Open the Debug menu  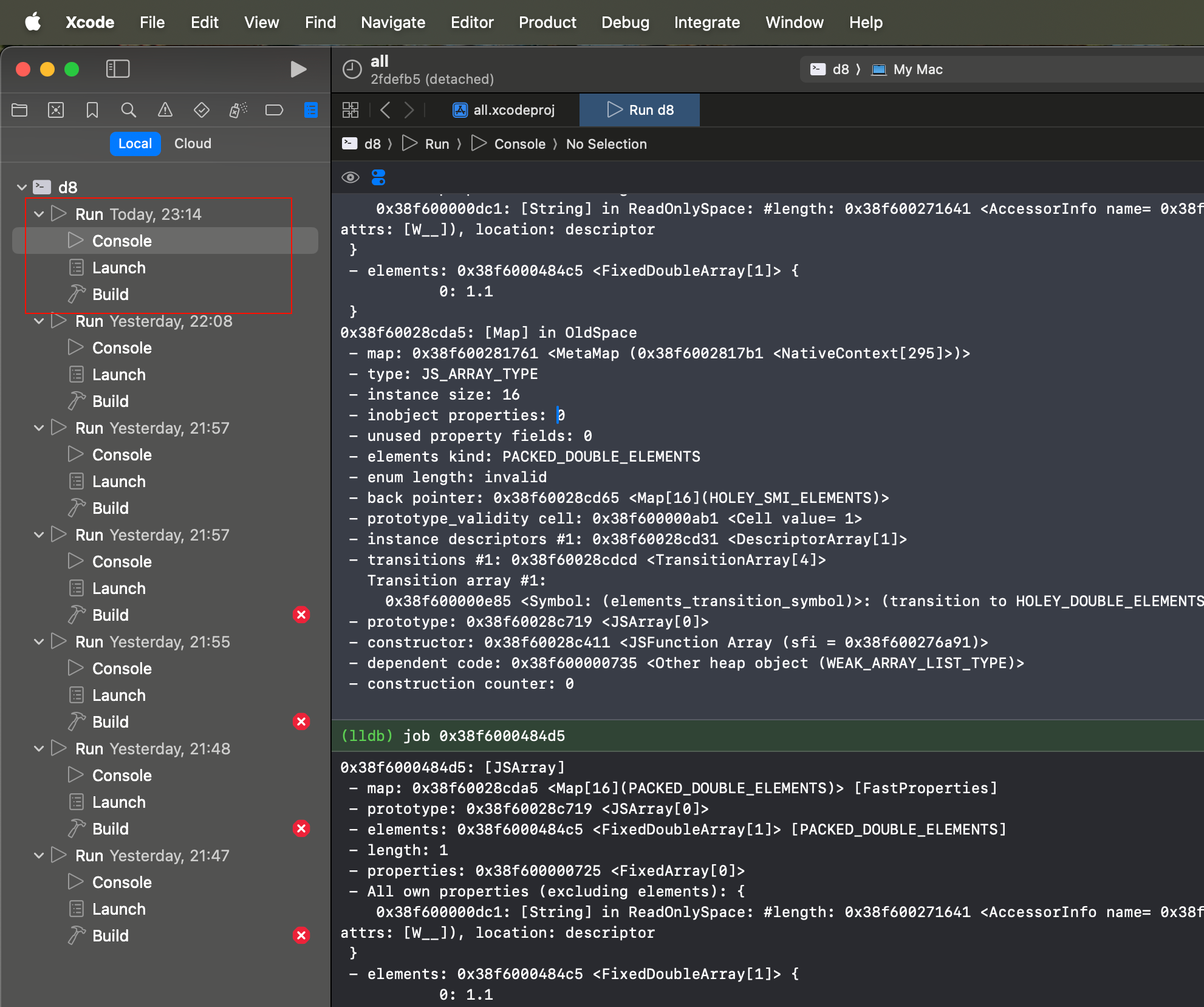pyautogui.click(x=625, y=22)
